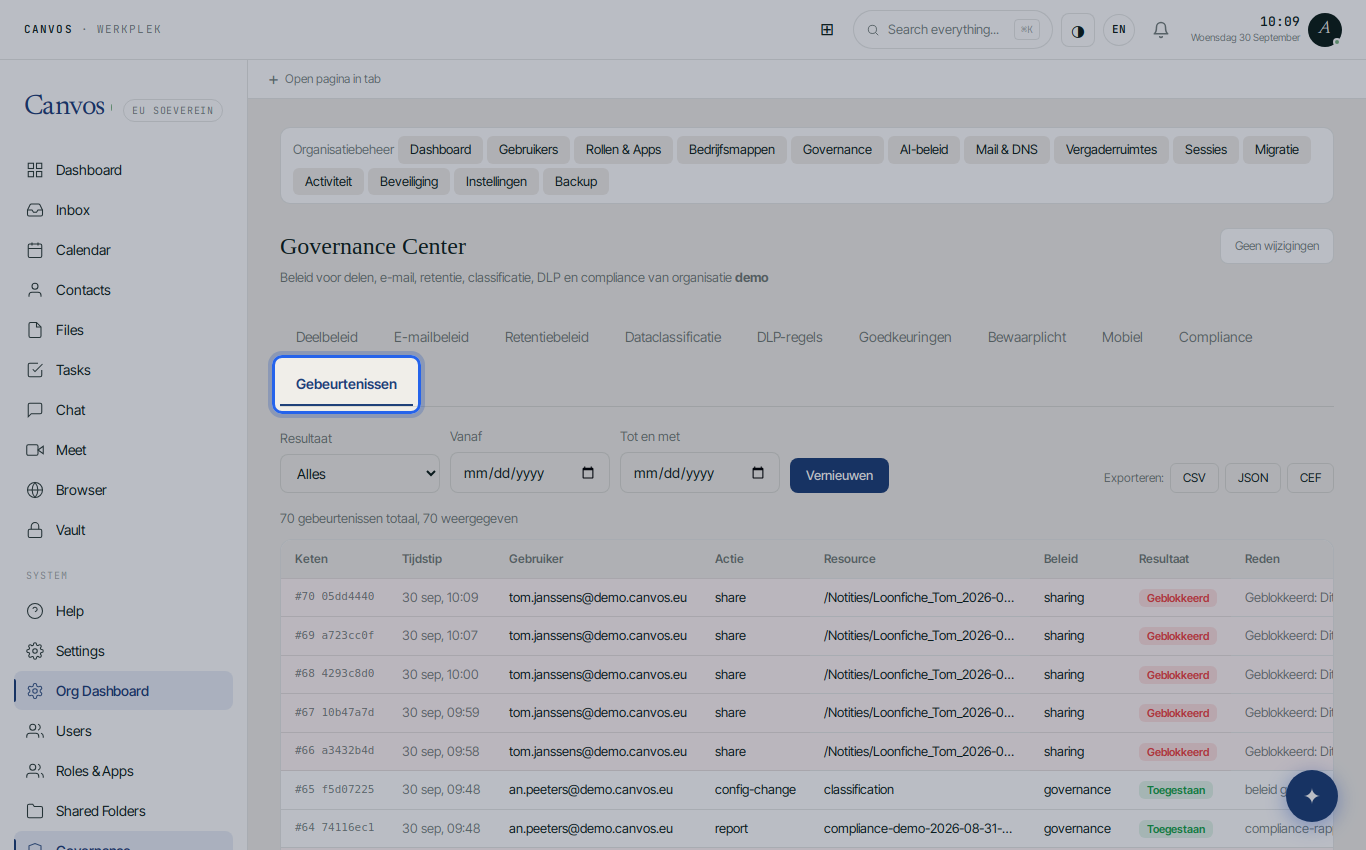Screen dimensions: 1366x850
Task: Switch language with the EN button
Action: click(1119, 30)
